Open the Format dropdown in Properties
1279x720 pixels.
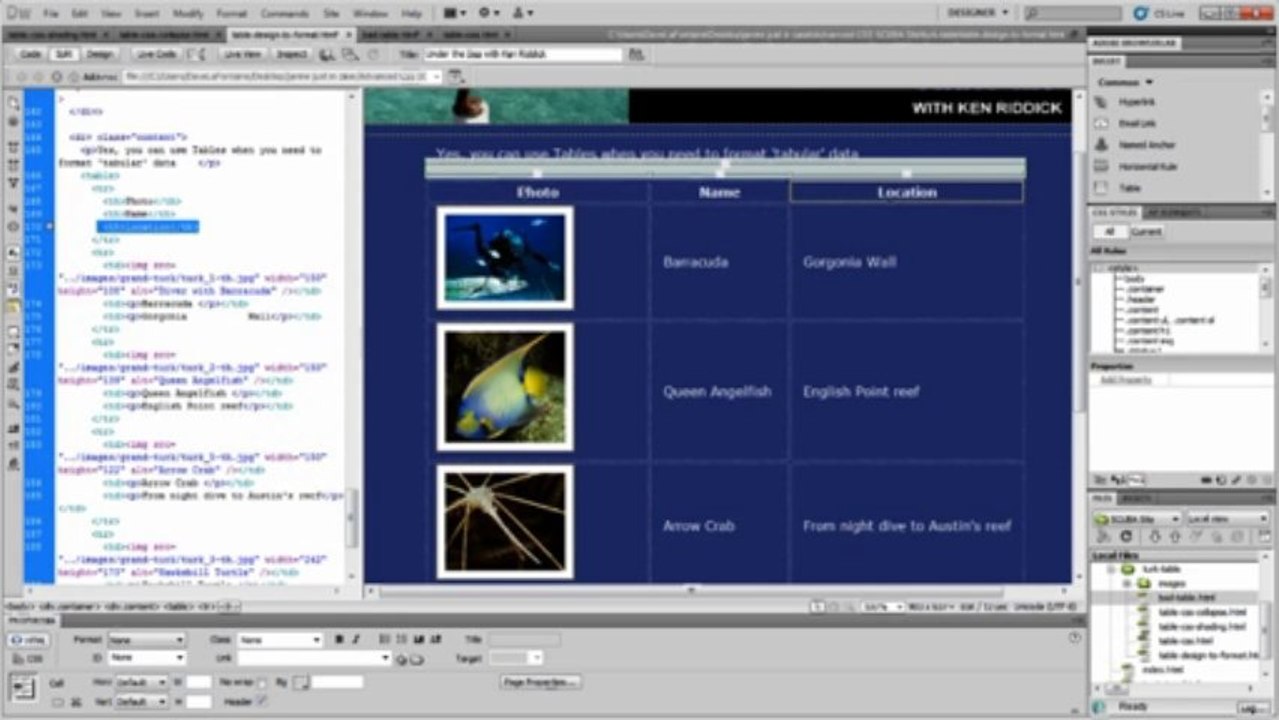click(146, 640)
